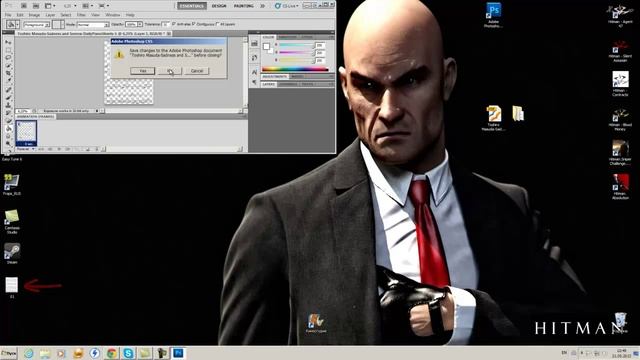Open the folder icon on desktop
This screenshot has width=640, height=360.
518,113
